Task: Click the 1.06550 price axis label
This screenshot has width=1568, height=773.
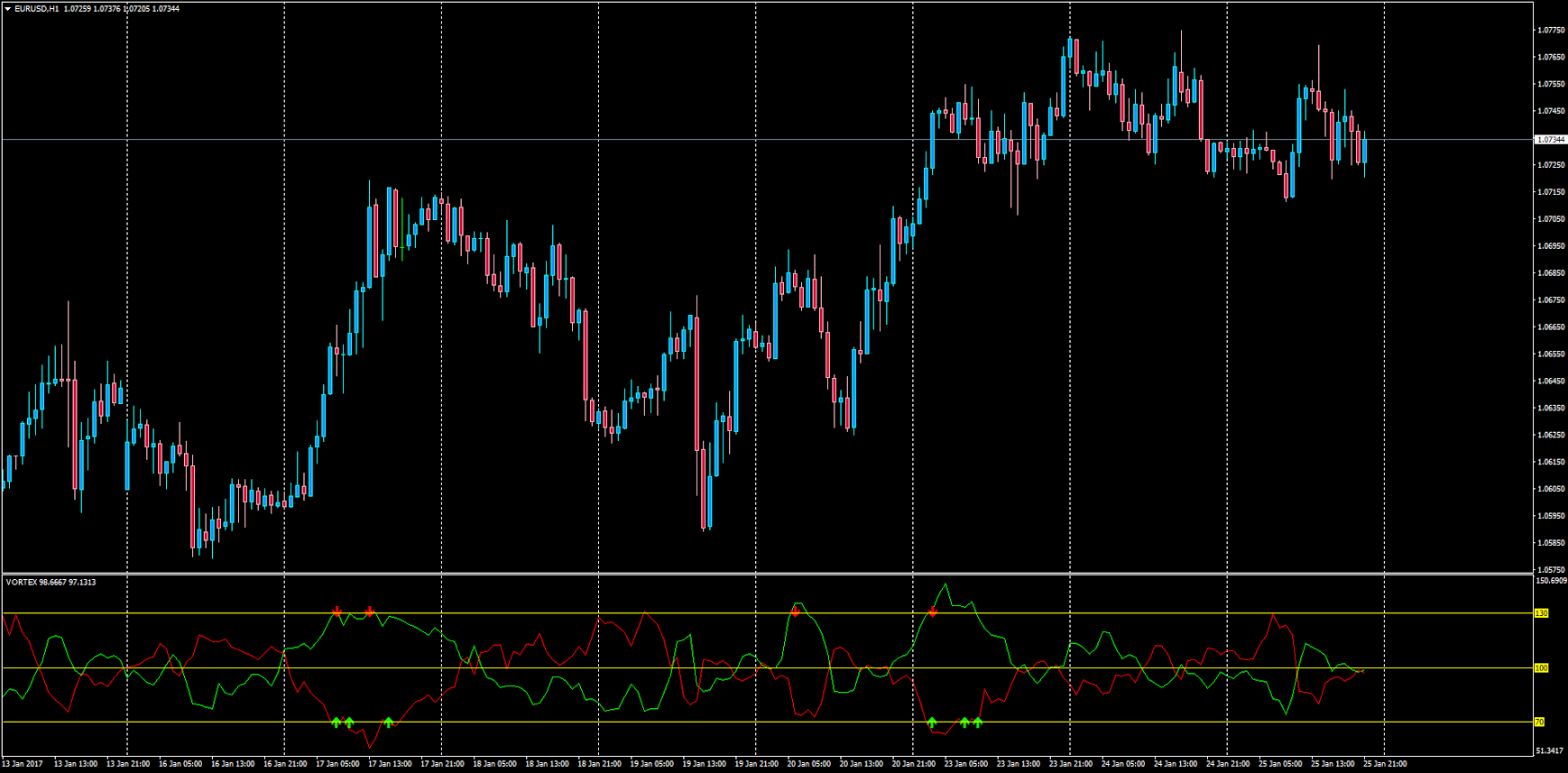Action: click(x=1551, y=354)
